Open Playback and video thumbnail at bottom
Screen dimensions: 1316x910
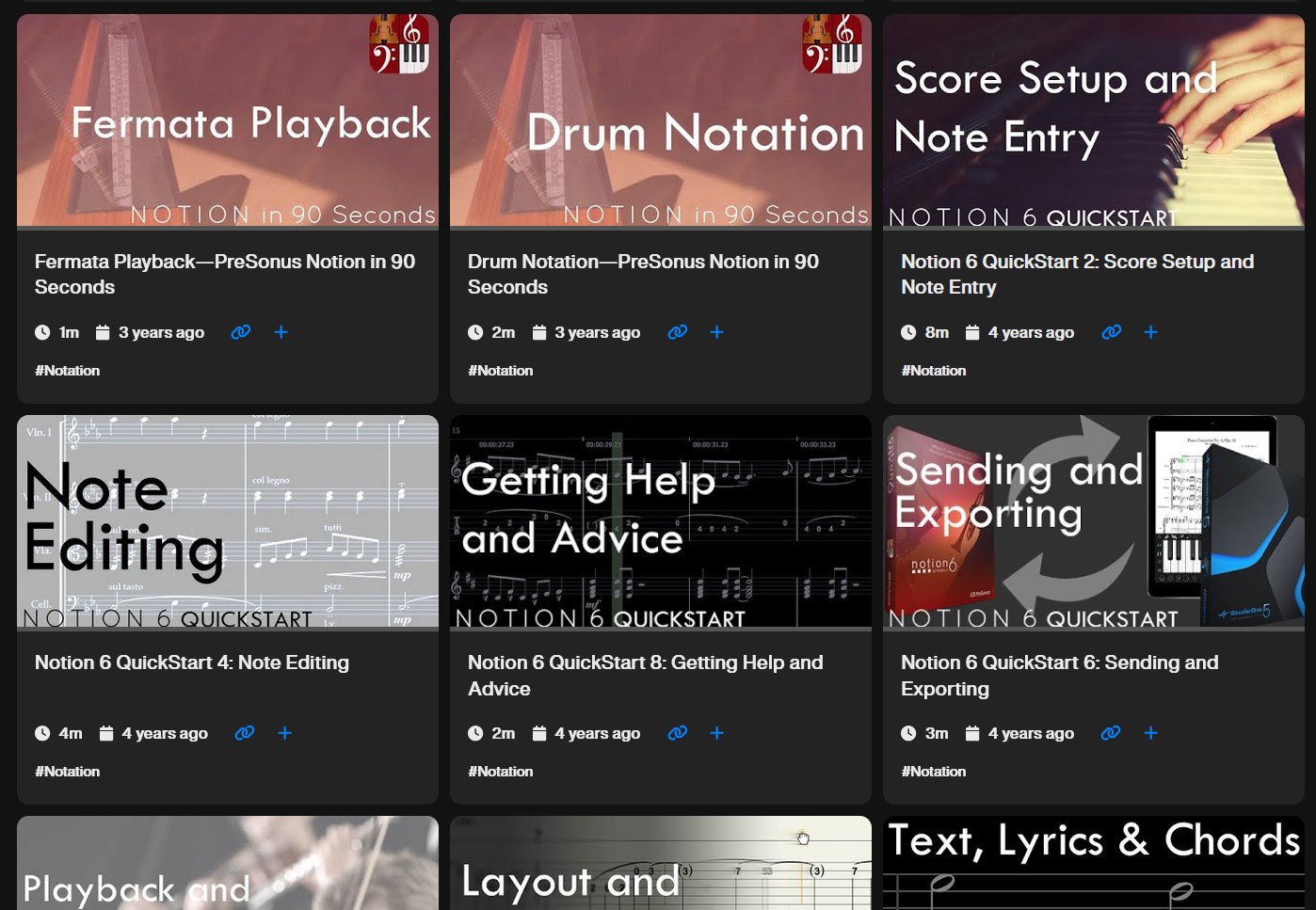pos(228,863)
